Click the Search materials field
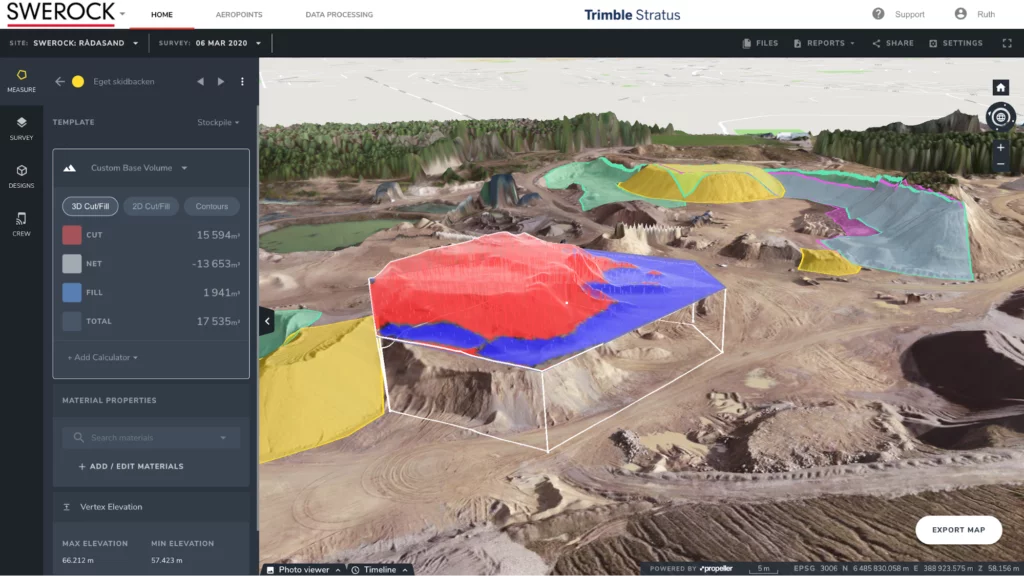Screen dimensions: 1024x576 tap(150, 438)
